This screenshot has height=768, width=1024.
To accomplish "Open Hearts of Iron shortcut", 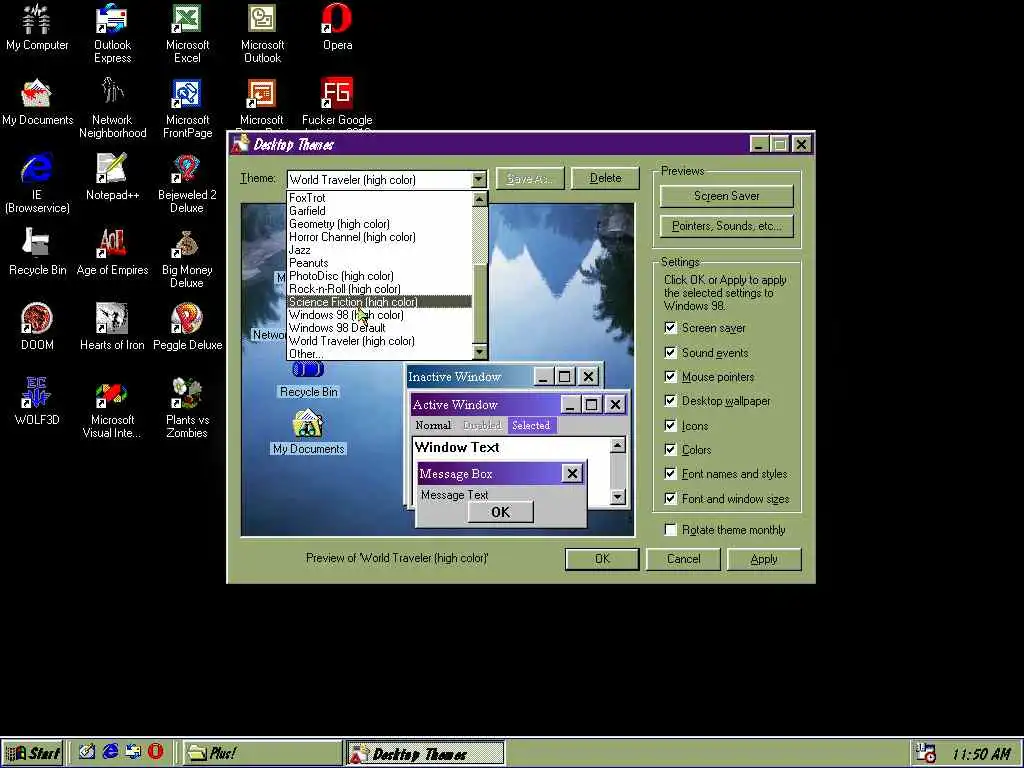I will (112, 327).
